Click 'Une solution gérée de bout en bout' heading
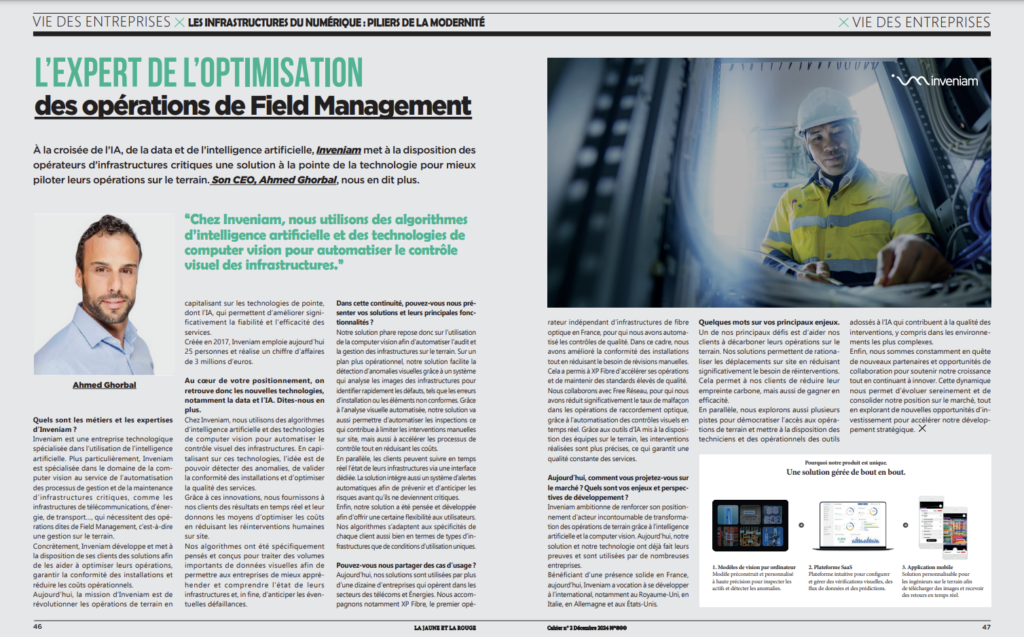Screen dimensions: 1024x637 (846, 472)
